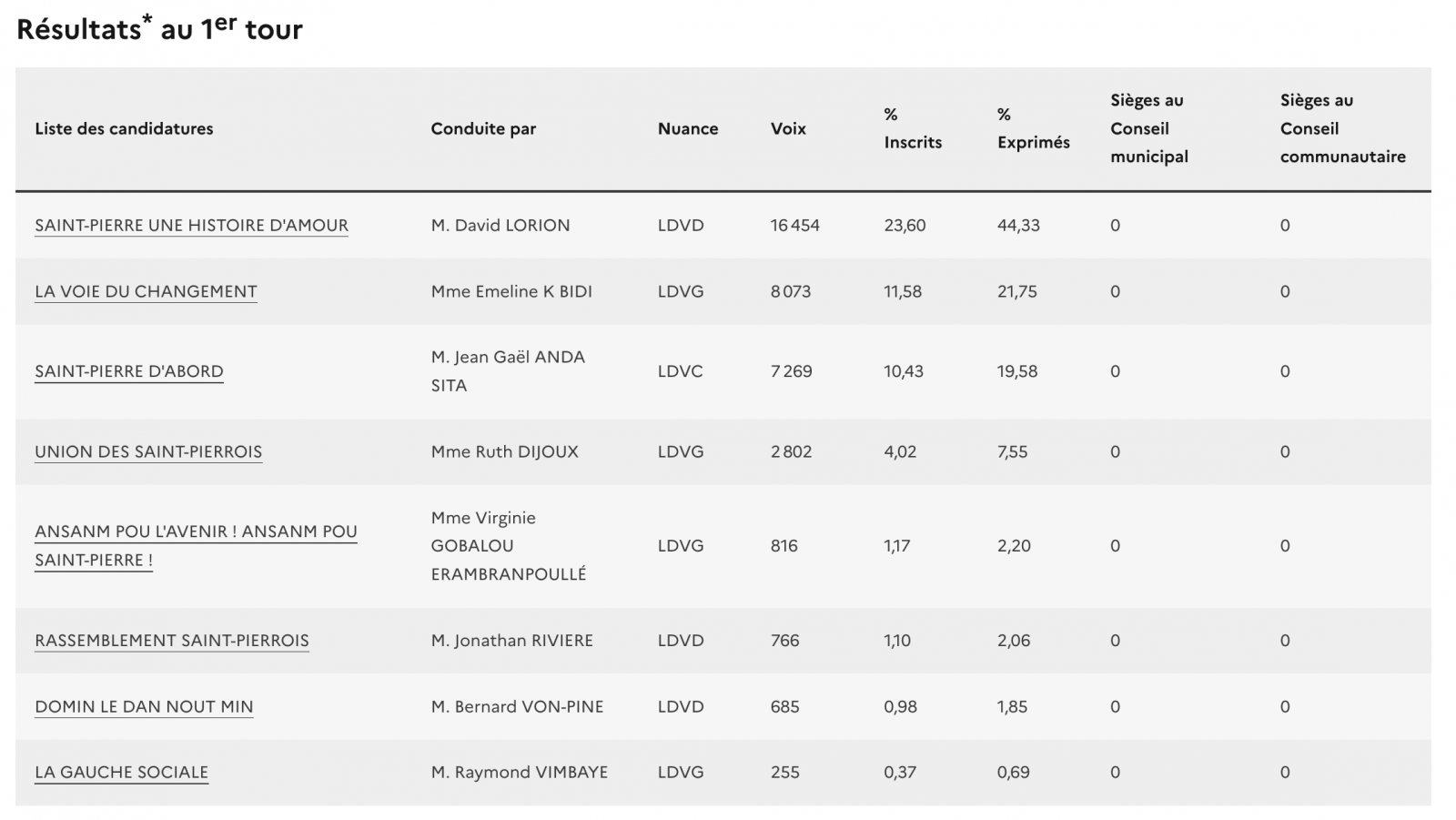Viewport: 1456px width, 820px height.
Task: Click the 'Résultats au 1er tour' heading
Action: tap(159, 29)
